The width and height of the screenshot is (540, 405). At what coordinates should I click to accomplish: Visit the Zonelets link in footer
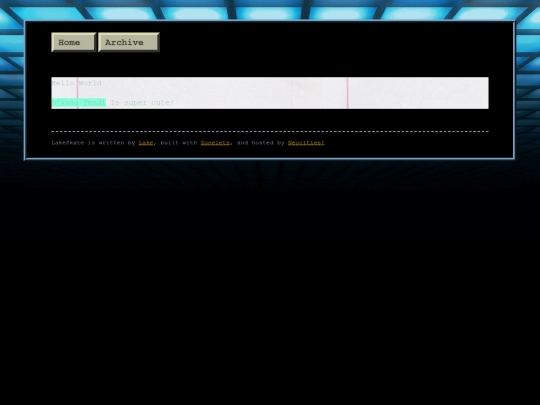click(215, 143)
